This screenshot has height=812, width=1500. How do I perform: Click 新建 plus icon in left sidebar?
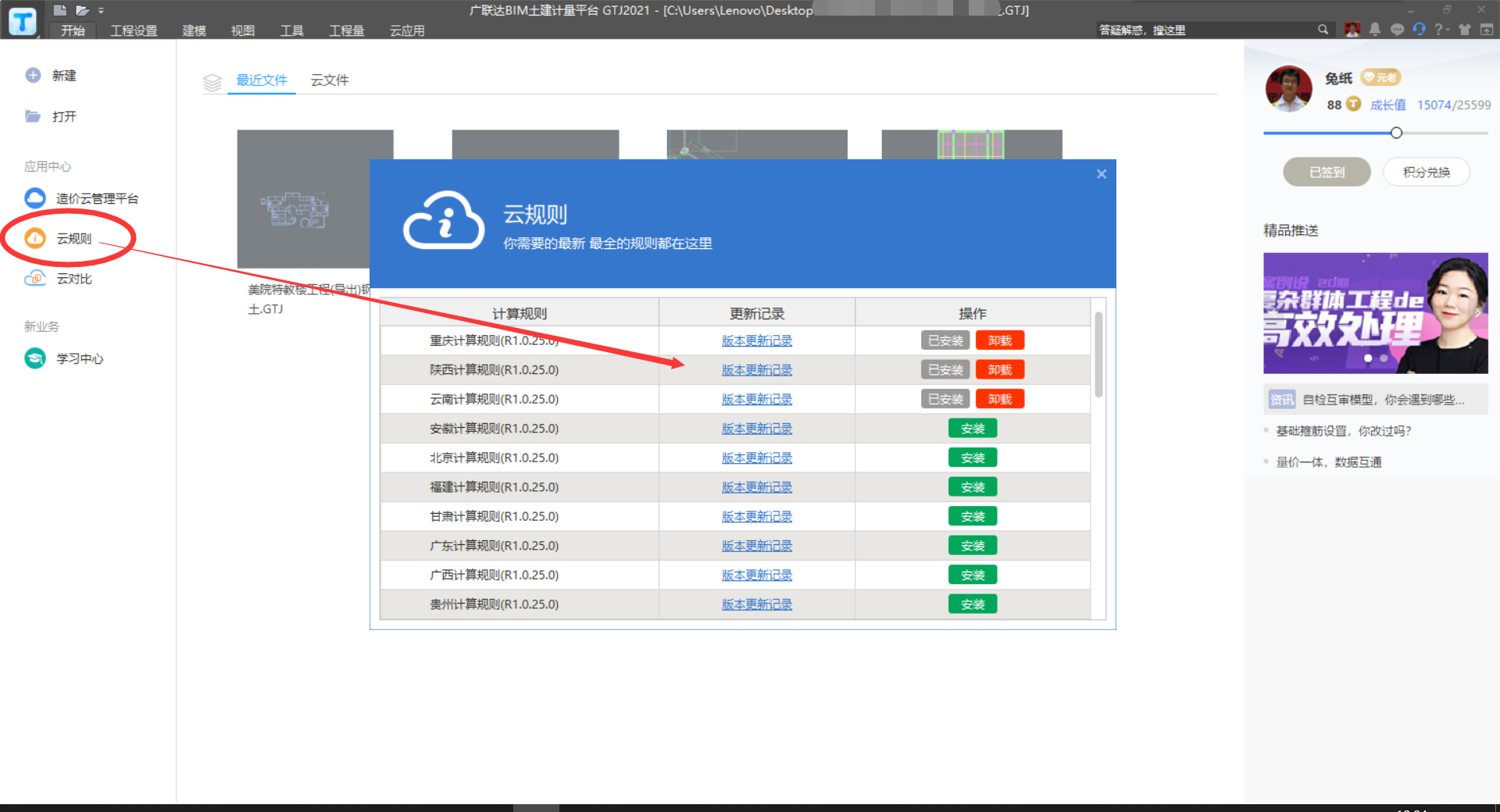(33, 75)
